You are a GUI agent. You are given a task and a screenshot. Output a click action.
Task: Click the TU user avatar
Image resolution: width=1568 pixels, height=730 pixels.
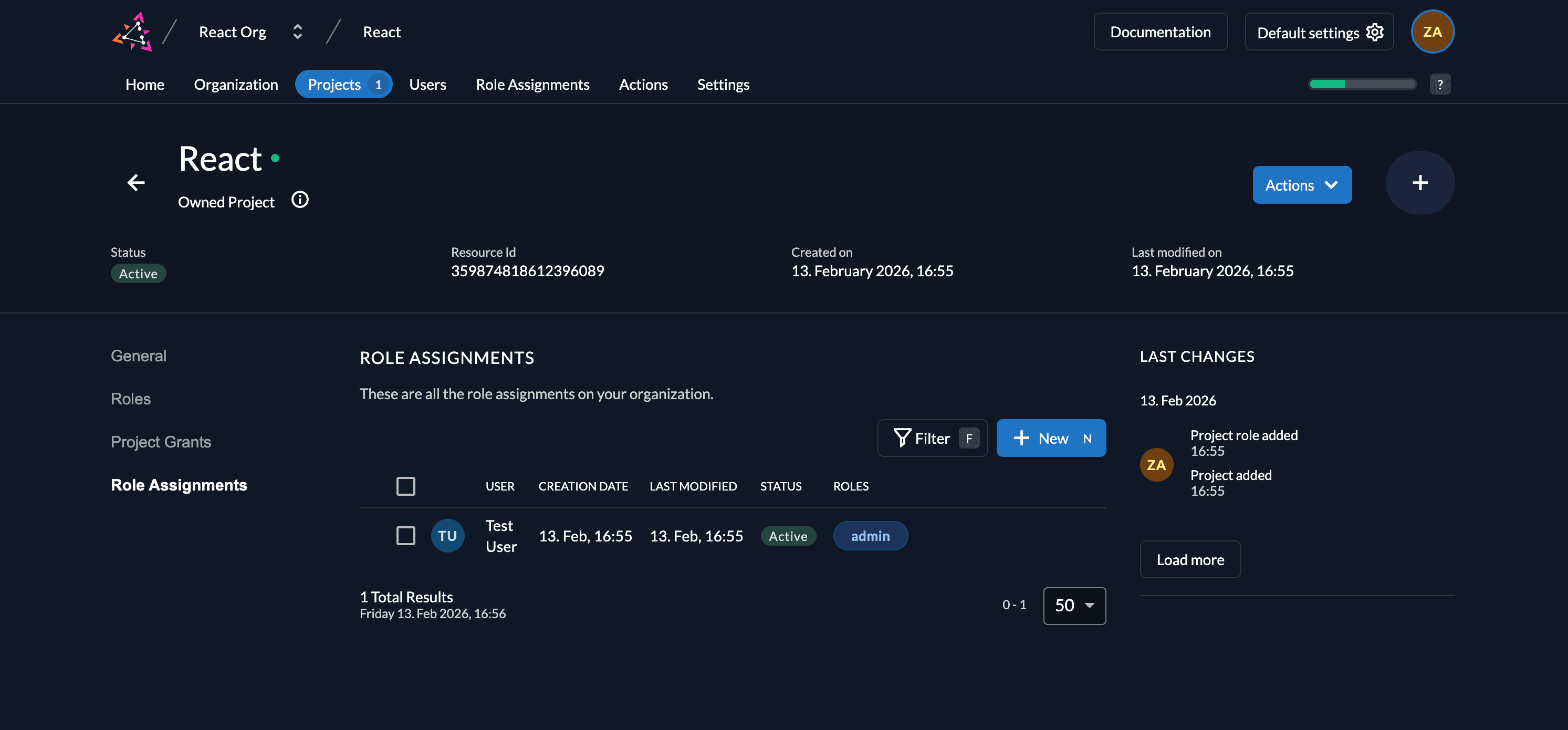447,536
